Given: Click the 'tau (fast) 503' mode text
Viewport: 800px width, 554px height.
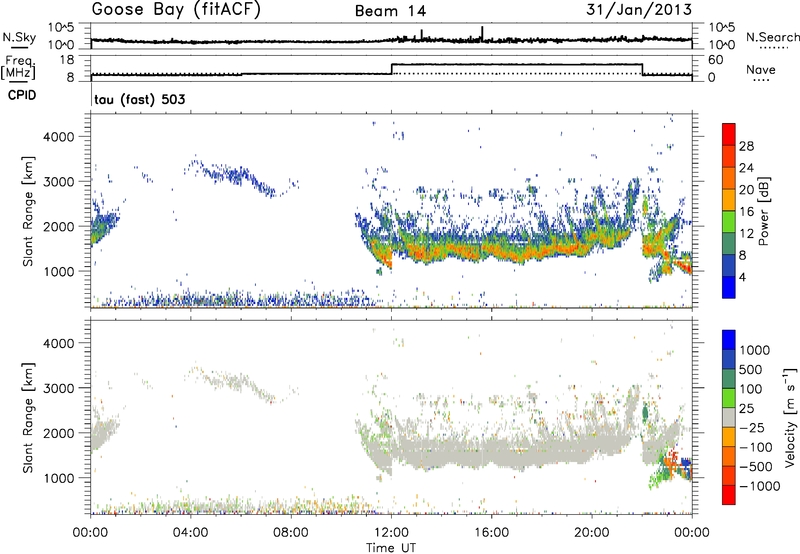Looking at the screenshot, I should coord(140,99).
